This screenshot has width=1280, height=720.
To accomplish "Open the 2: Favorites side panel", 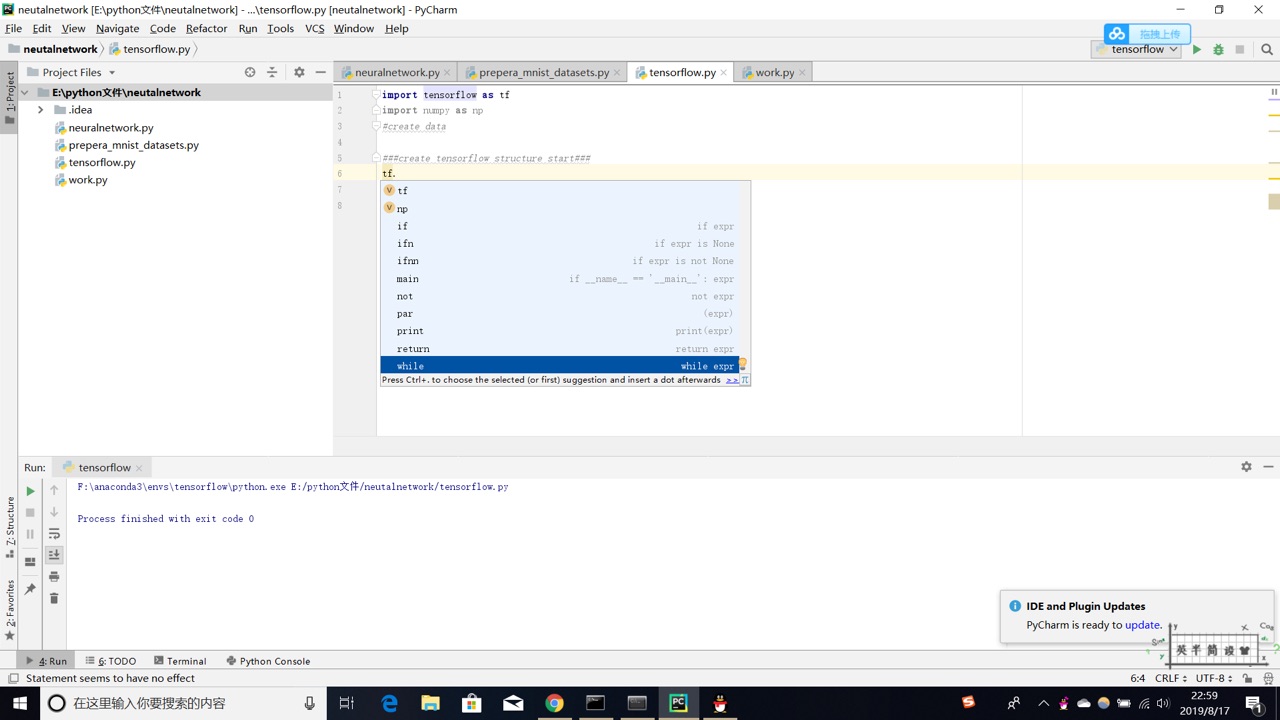I will coord(10,610).
